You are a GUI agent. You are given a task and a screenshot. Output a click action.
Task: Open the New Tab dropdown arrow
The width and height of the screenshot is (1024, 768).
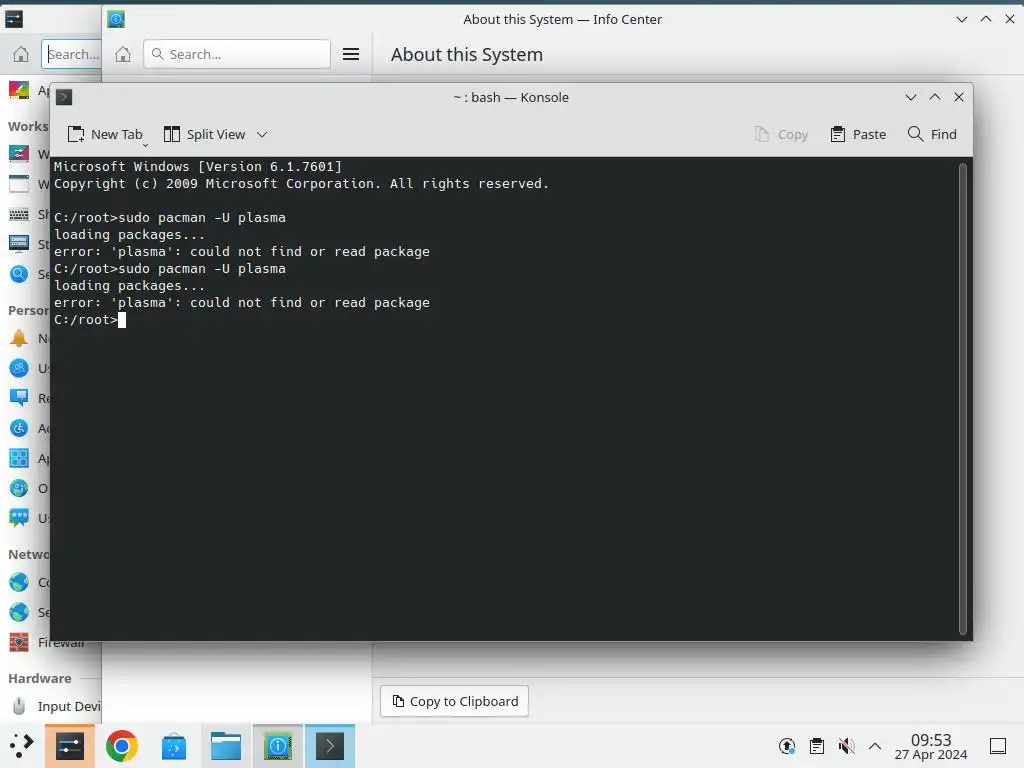click(x=146, y=144)
